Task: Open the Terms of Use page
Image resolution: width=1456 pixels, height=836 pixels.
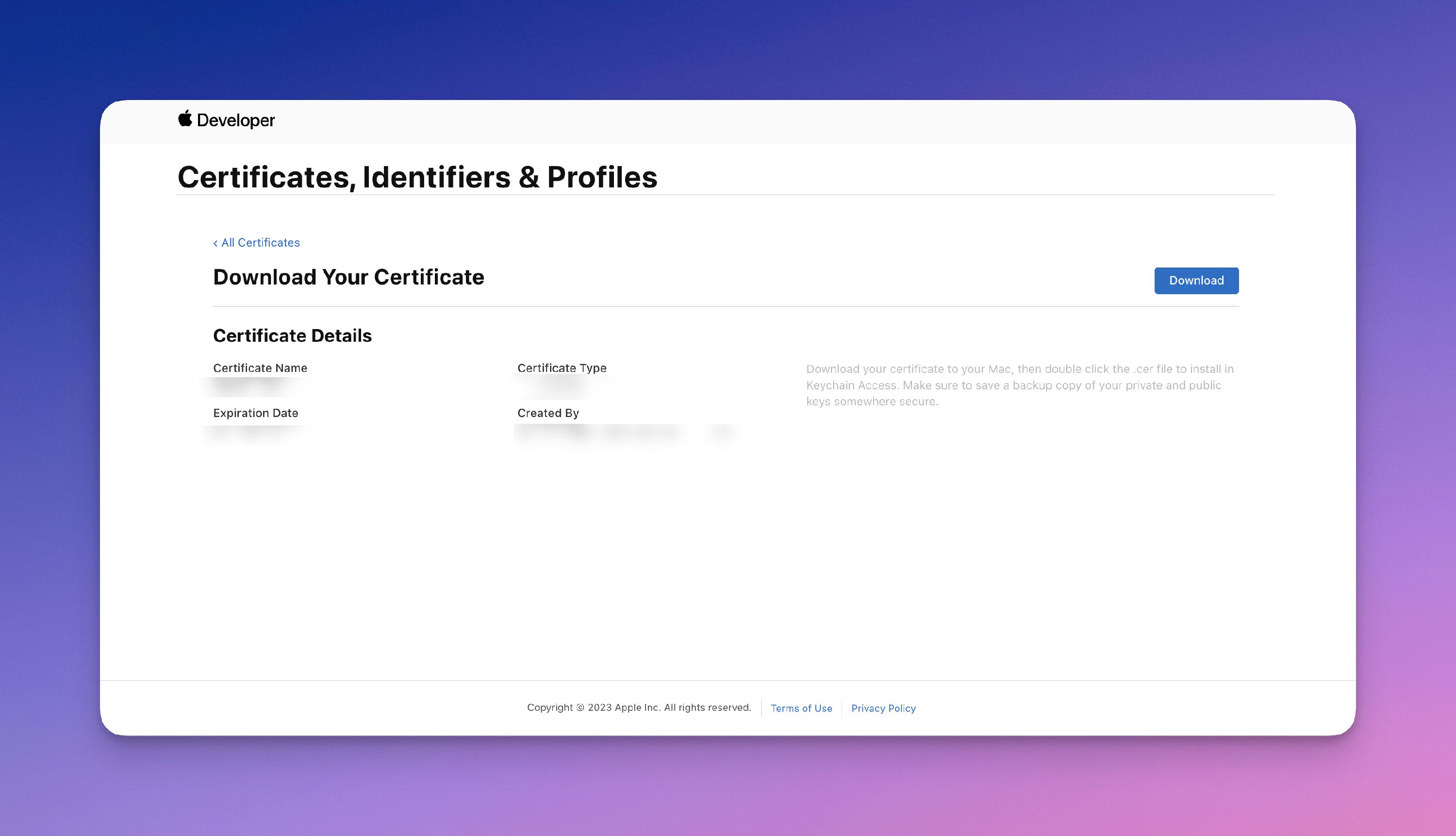Action: click(x=801, y=708)
